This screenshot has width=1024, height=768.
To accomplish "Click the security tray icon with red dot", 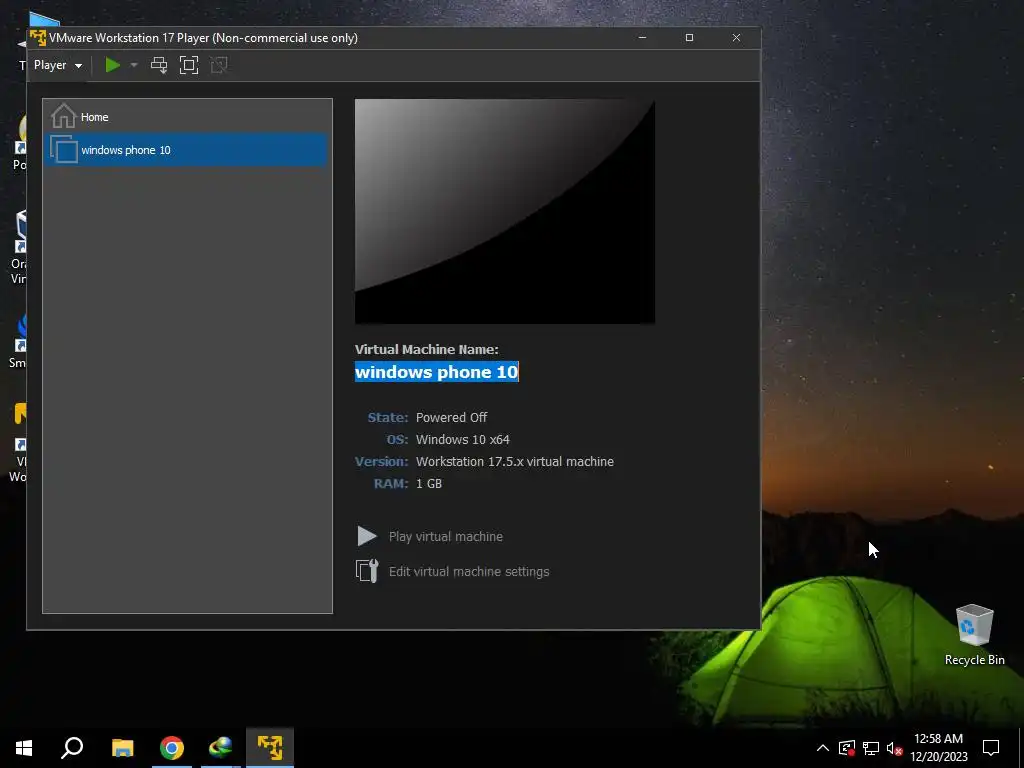I will pyautogui.click(x=847, y=748).
